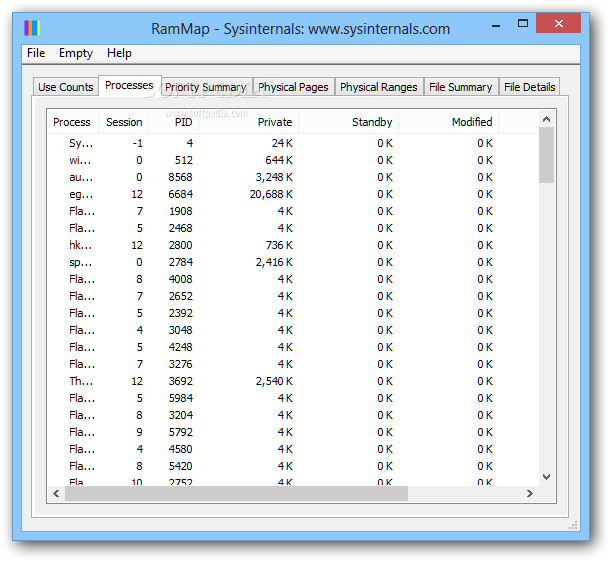Click the 2,540 K private memory value
Viewport: 610px width, 561px height.
(x=274, y=381)
